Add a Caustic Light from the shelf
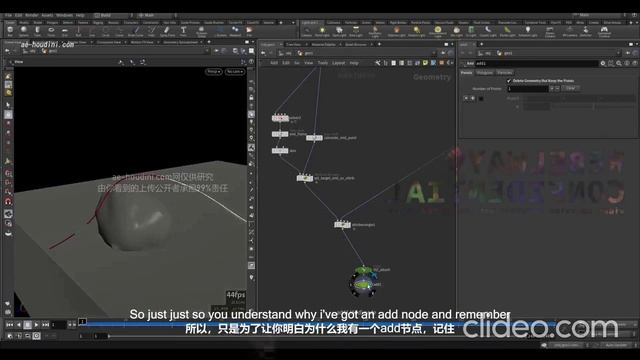This screenshot has height=360, width=640. pyautogui.click(x=488, y=31)
